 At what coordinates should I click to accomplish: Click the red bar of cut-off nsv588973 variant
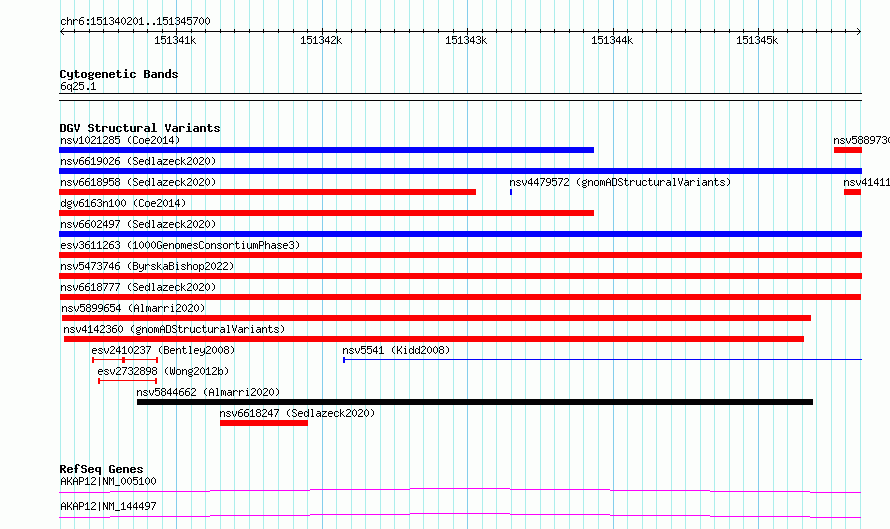(x=848, y=150)
